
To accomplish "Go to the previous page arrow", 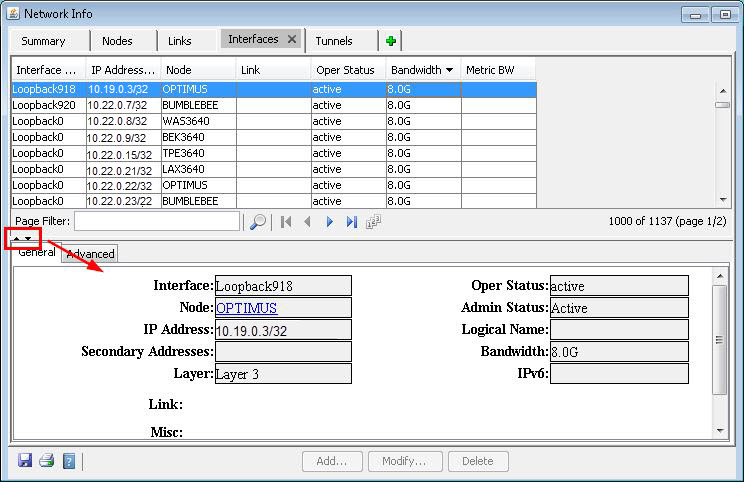I will pyautogui.click(x=307, y=222).
